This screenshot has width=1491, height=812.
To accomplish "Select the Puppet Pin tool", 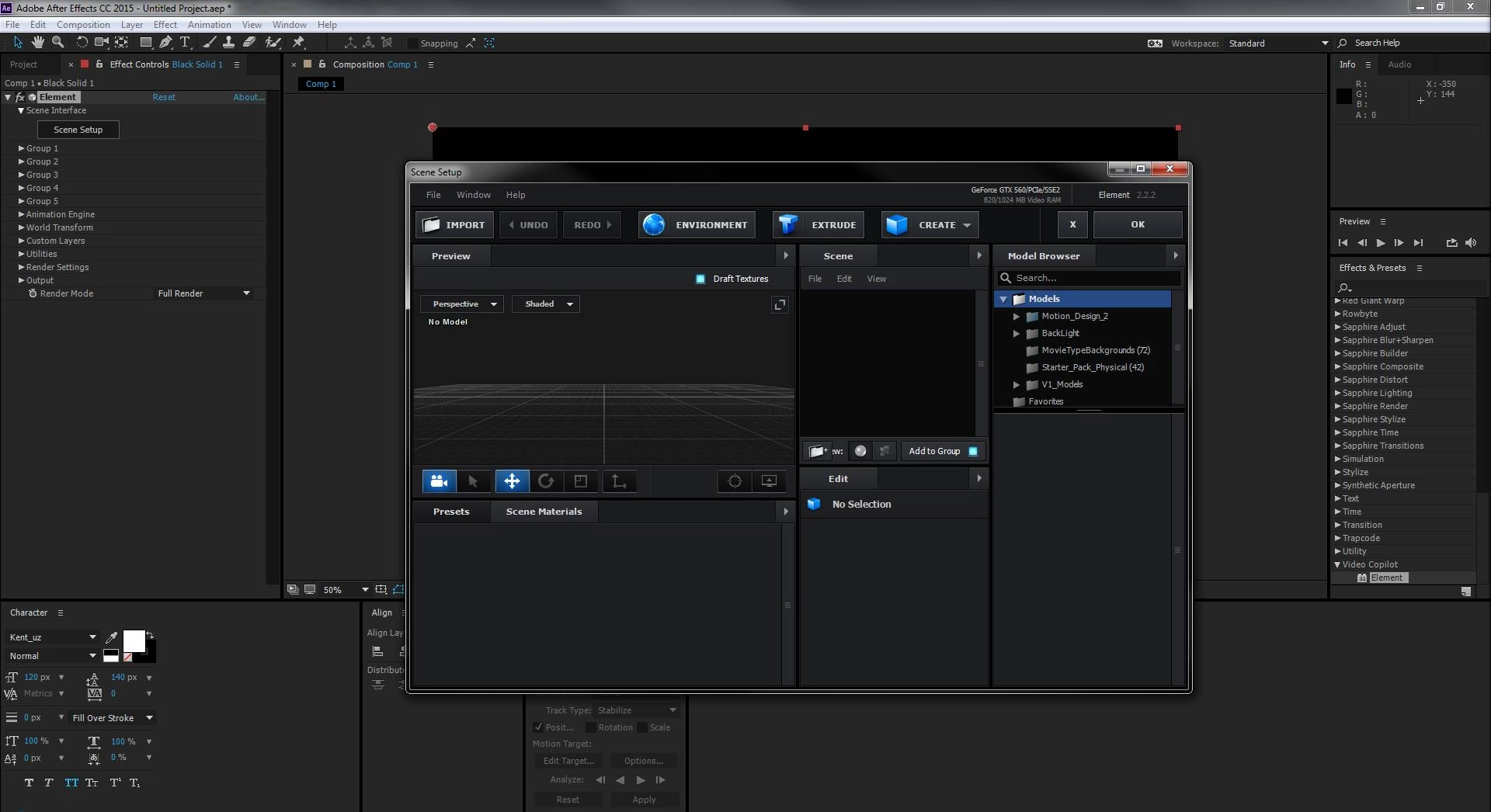I will click(x=299, y=43).
